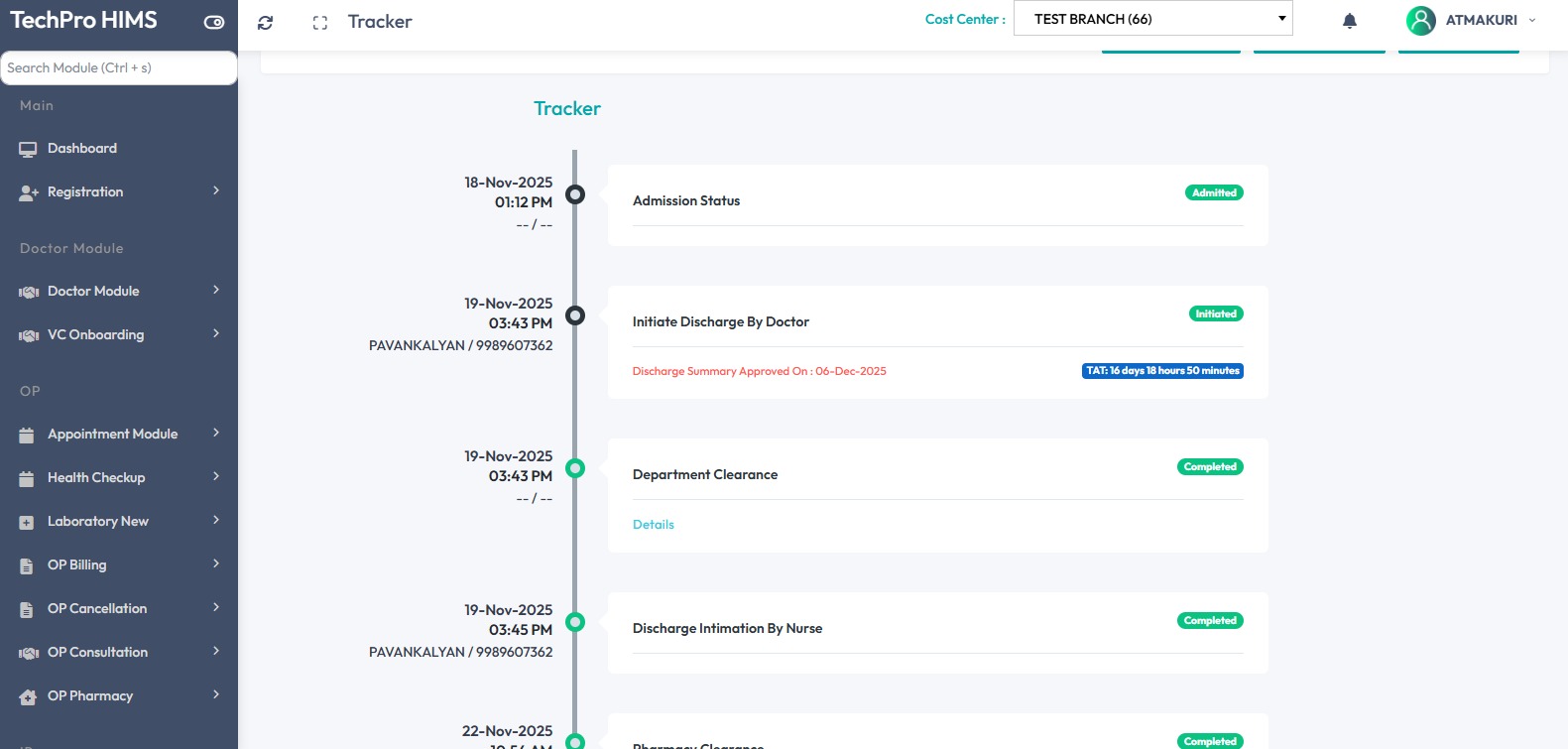Image resolution: width=1568 pixels, height=749 pixels.
Task: Click the Laboratory New plus icon
Action: pos(27,522)
